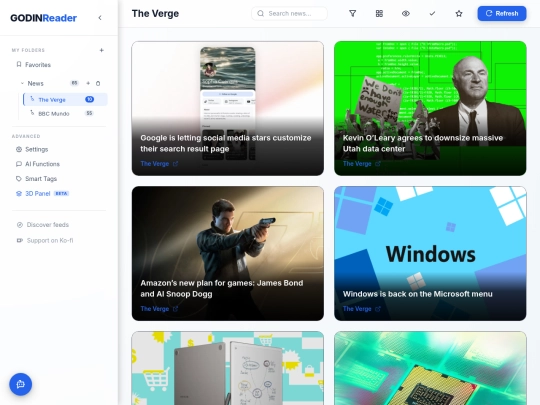Open the Google social media stars article card
The height and width of the screenshot is (405, 540).
coord(228,108)
